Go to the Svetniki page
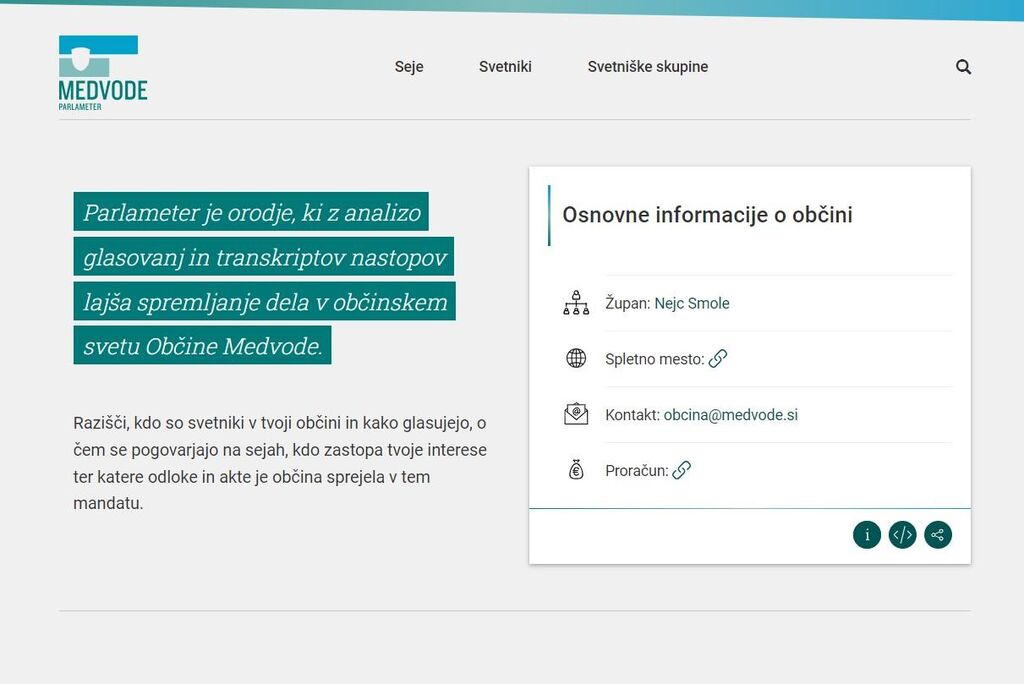The height and width of the screenshot is (684, 1024). click(x=505, y=67)
